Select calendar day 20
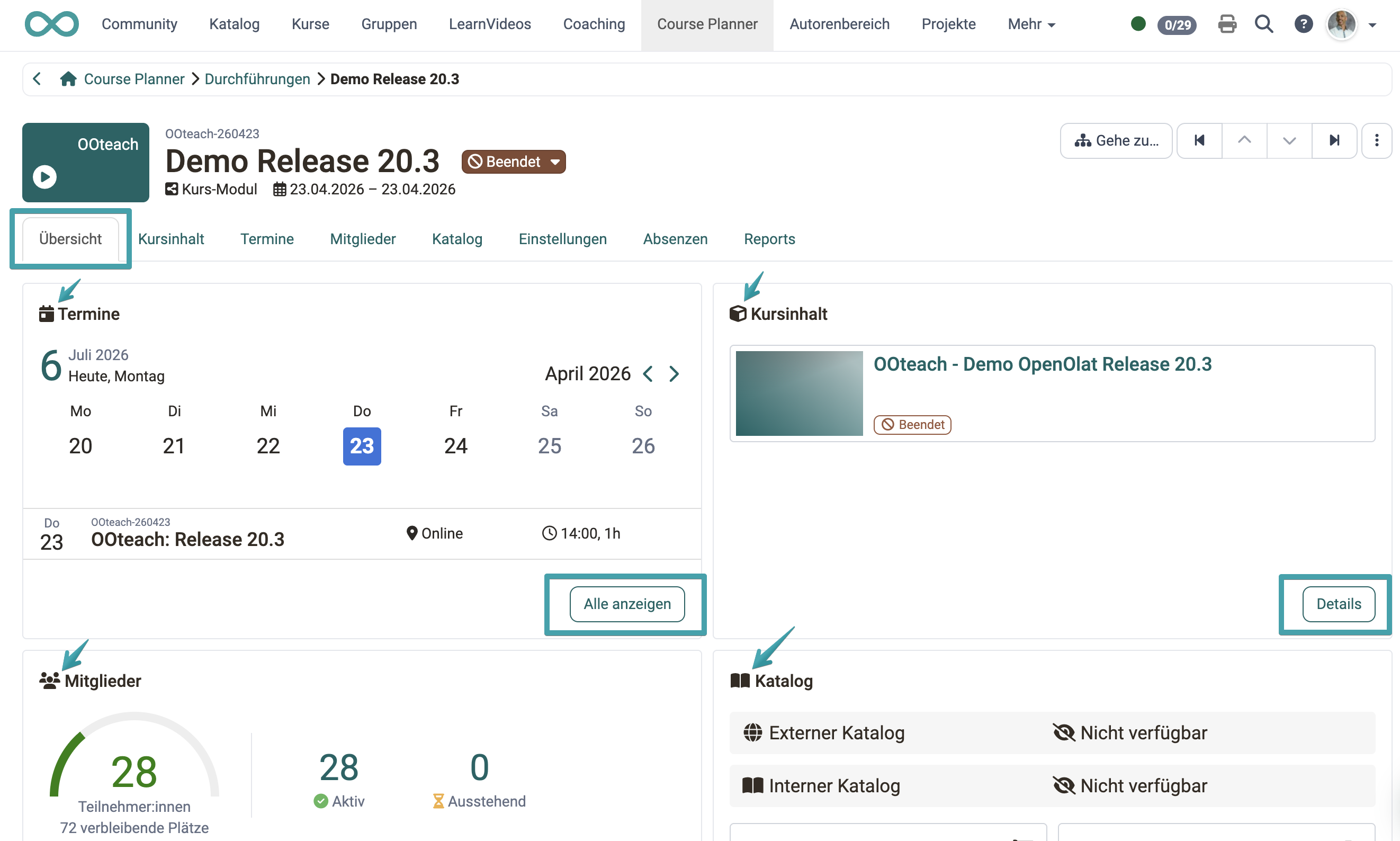The width and height of the screenshot is (1400, 841). (80, 446)
